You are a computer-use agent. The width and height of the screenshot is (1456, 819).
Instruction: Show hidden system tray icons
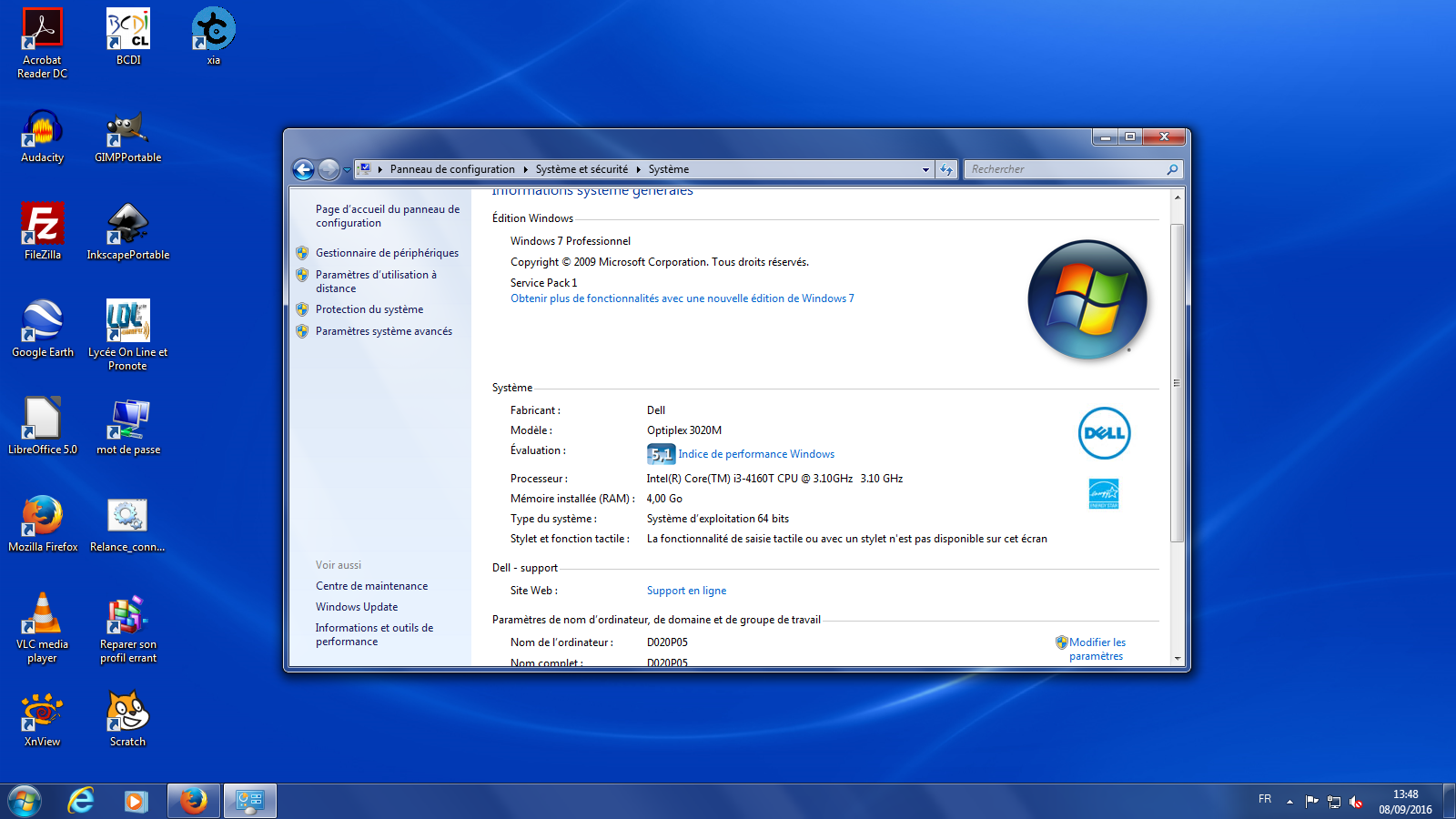[1289, 802]
